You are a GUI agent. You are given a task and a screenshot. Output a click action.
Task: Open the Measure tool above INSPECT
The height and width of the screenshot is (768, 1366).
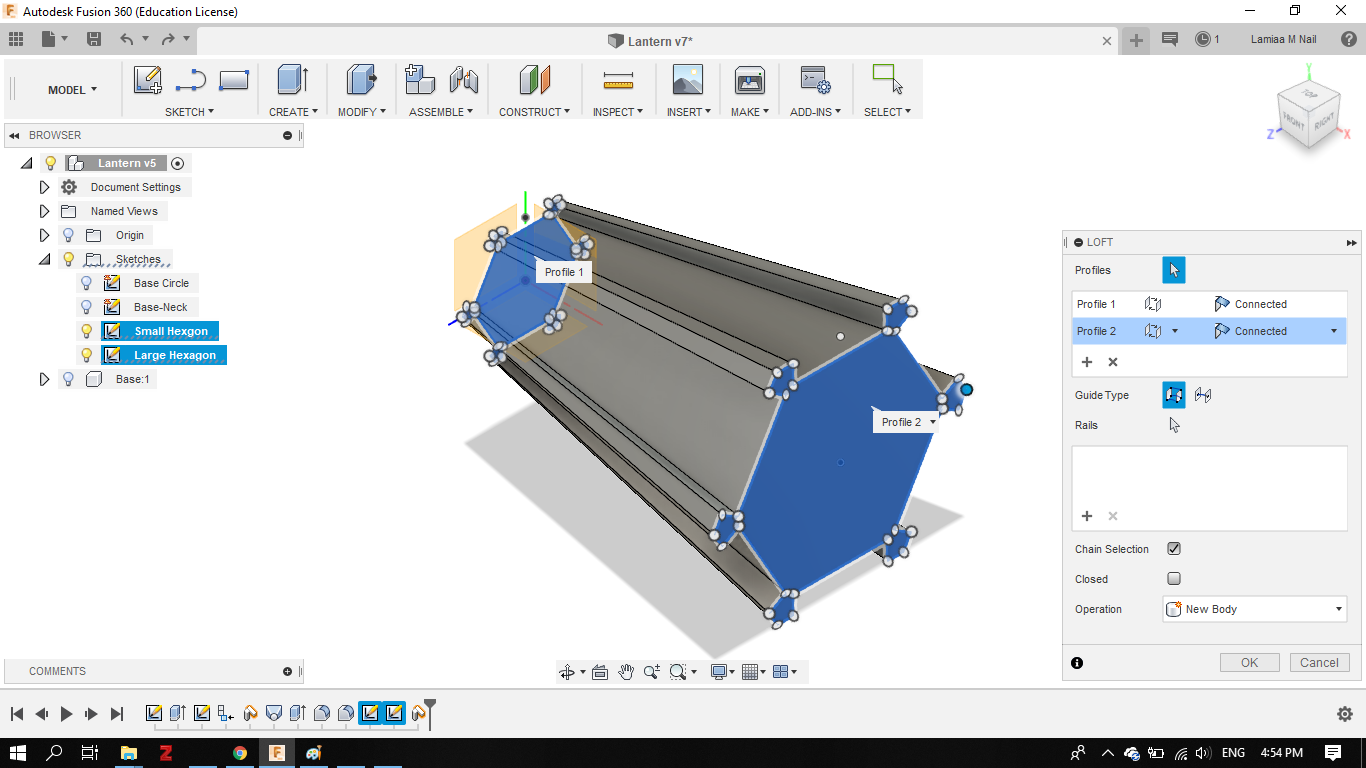tap(618, 80)
